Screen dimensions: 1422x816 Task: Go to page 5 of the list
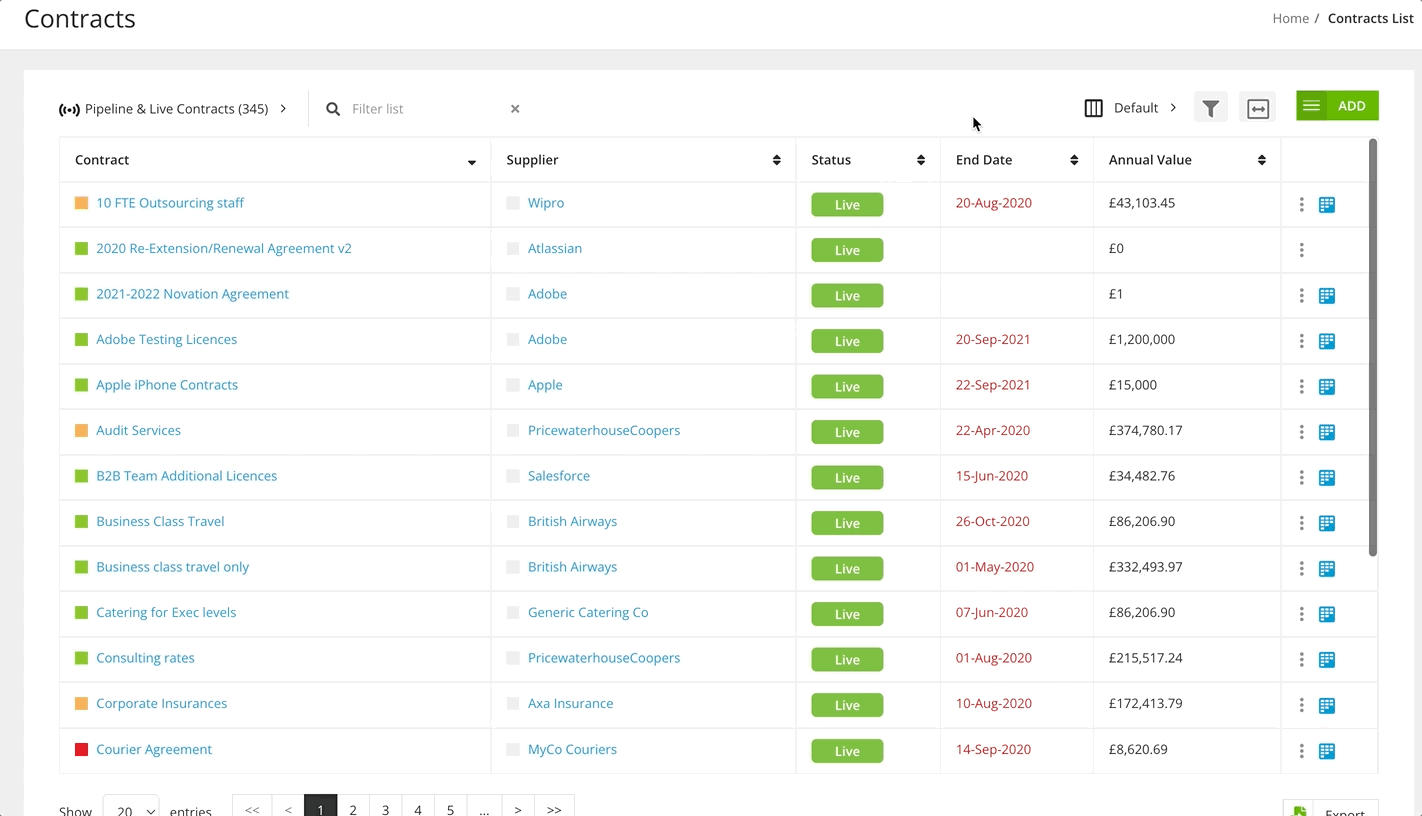450,808
